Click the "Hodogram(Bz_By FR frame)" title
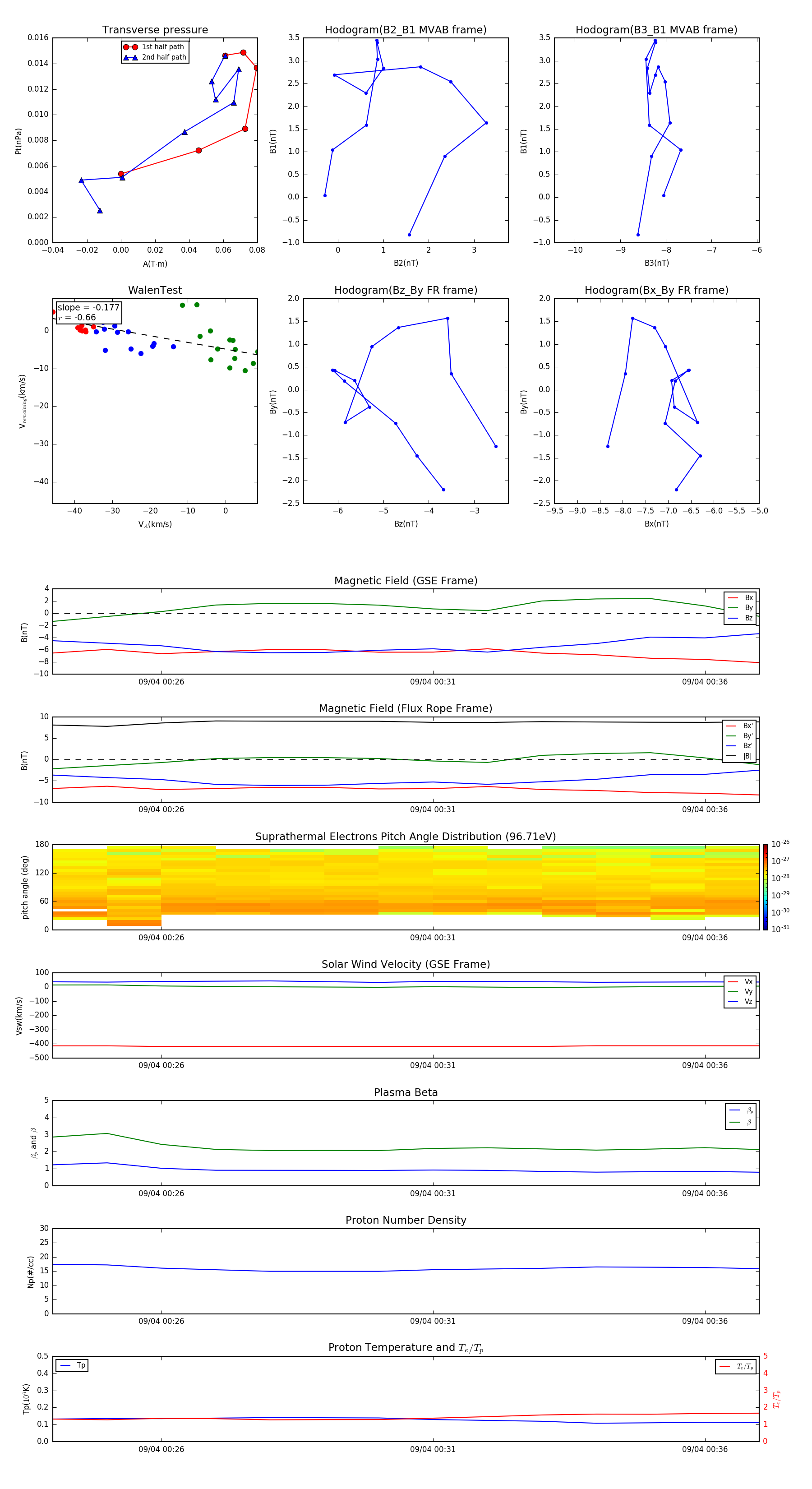 click(406, 290)
